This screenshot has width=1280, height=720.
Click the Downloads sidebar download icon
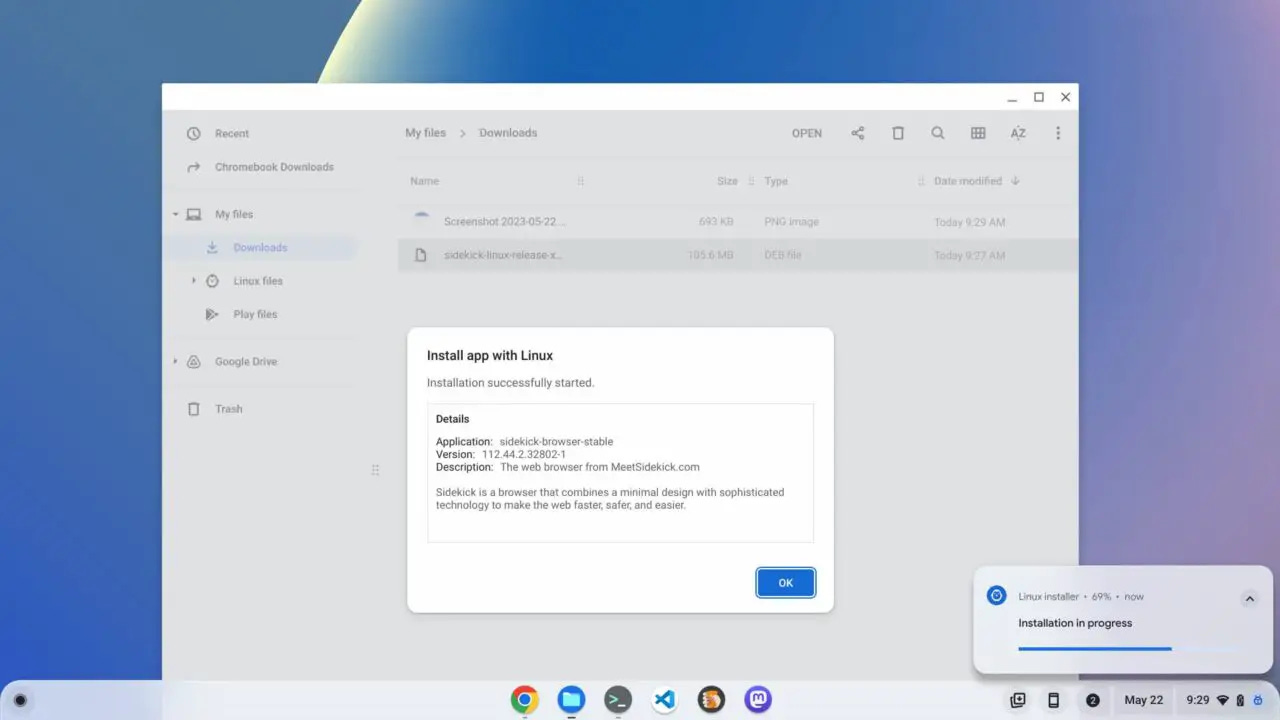pos(212,247)
